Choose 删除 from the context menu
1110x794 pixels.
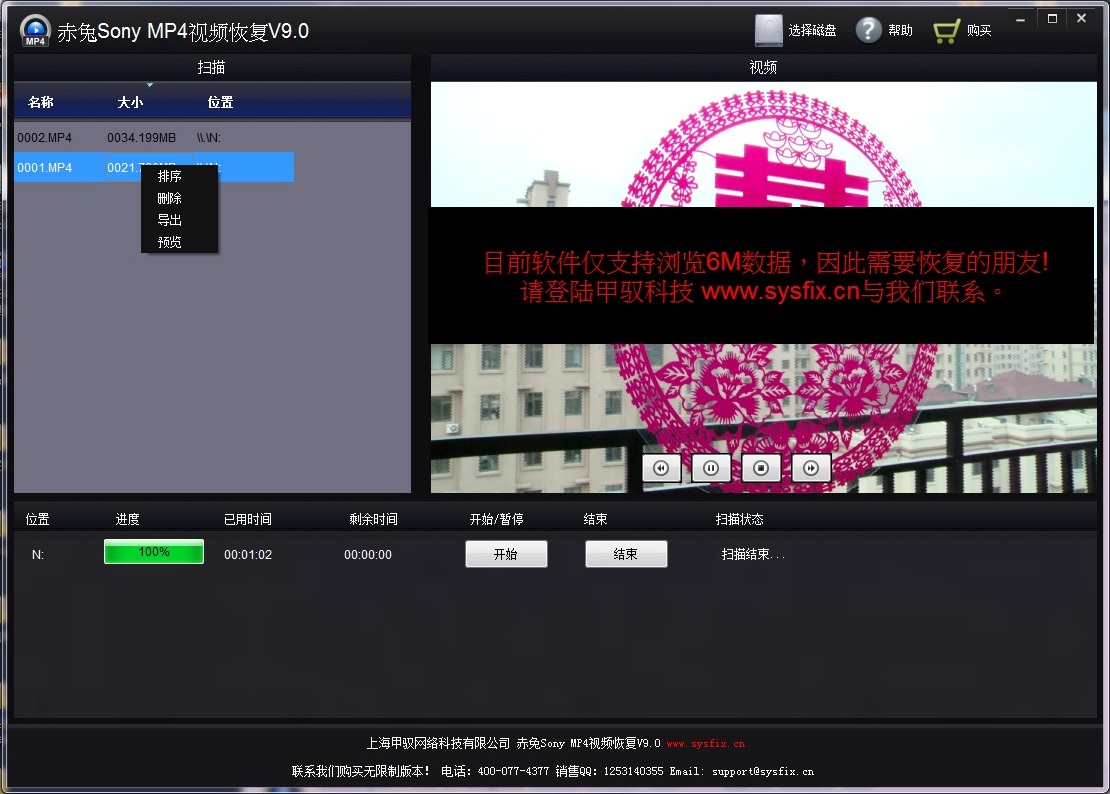[x=169, y=198]
